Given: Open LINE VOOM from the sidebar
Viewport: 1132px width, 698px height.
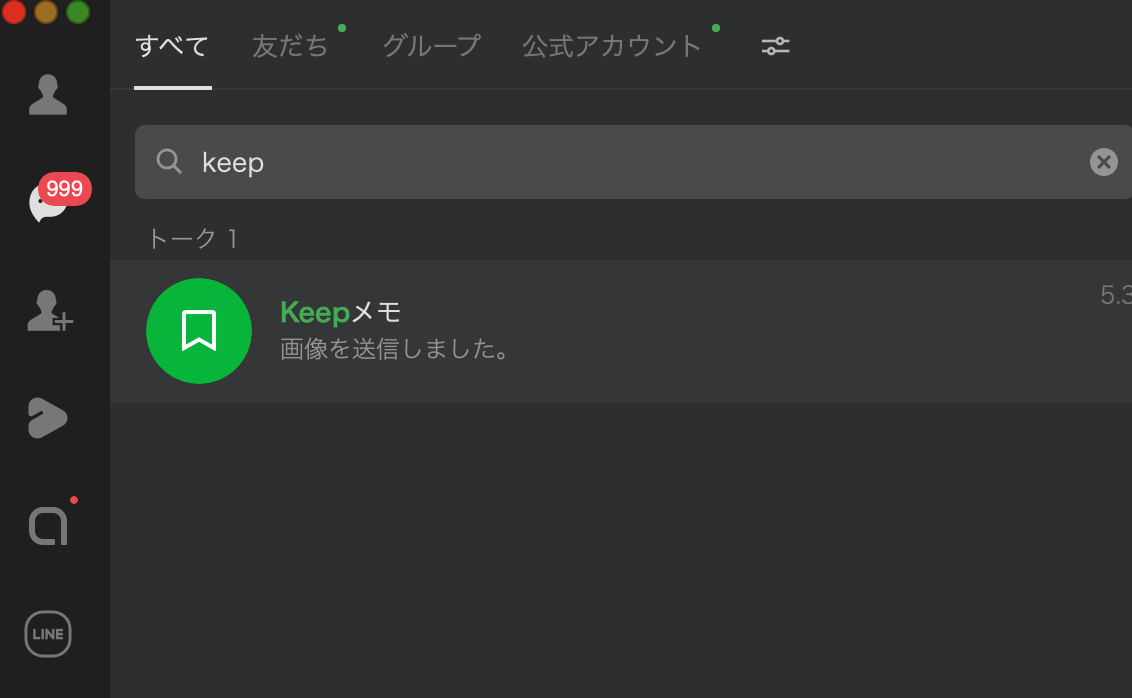Looking at the screenshot, I should click(47, 418).
